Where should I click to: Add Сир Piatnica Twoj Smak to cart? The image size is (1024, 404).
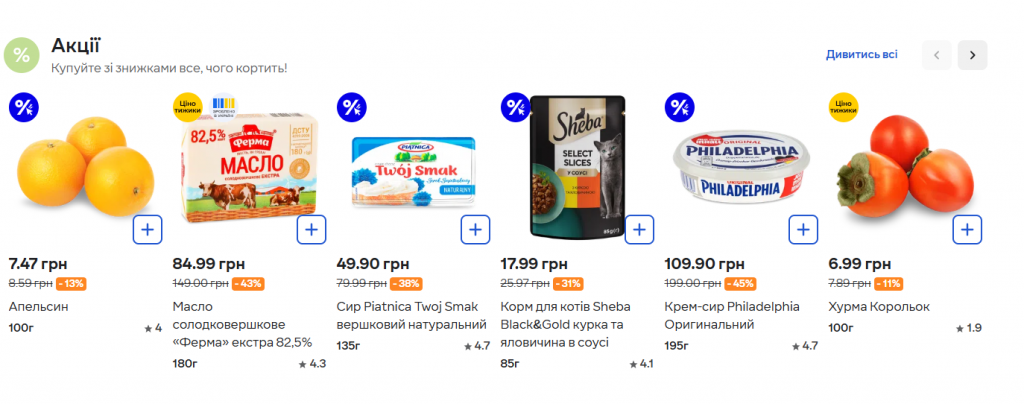click(x=475, y=229)
